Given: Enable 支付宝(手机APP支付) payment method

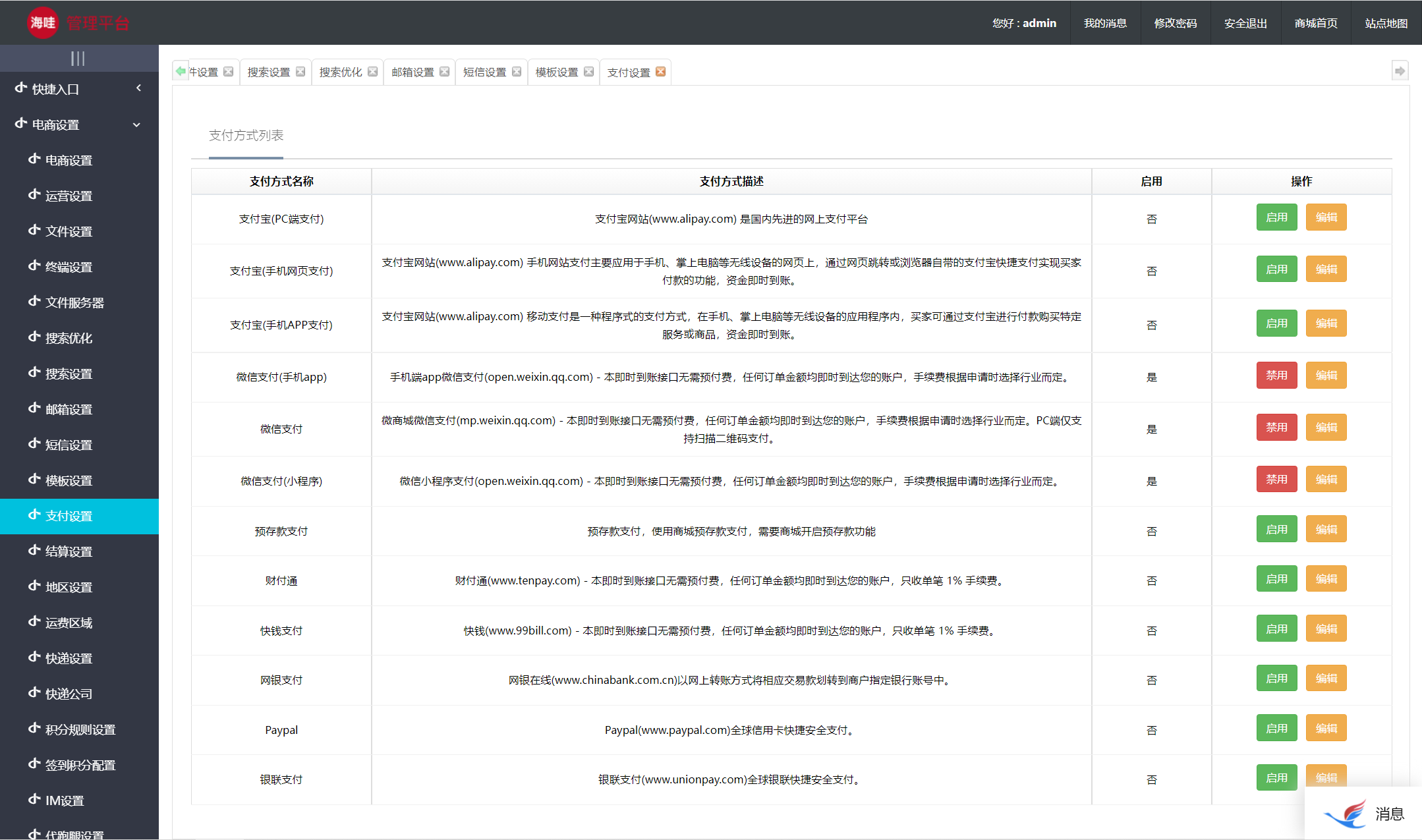Looking at the screenshot, I should 1276,323.
